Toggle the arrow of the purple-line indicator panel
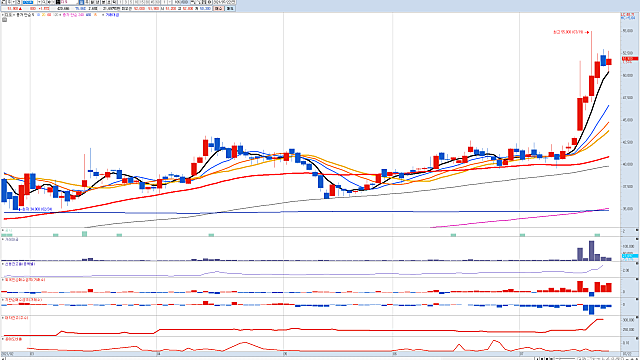 [3, 264]
